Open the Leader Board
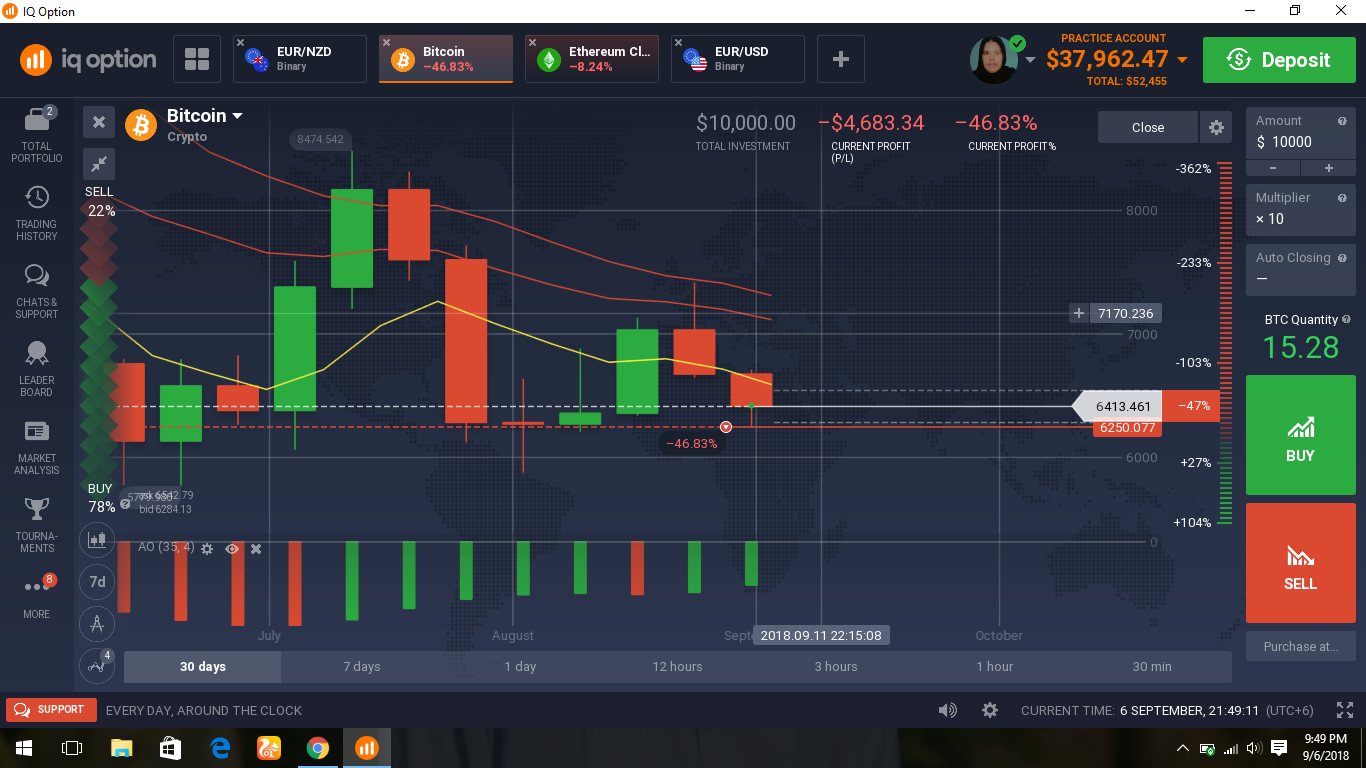Image resolution: width=1366 pixels, height=768 pixels. point(37,369)
